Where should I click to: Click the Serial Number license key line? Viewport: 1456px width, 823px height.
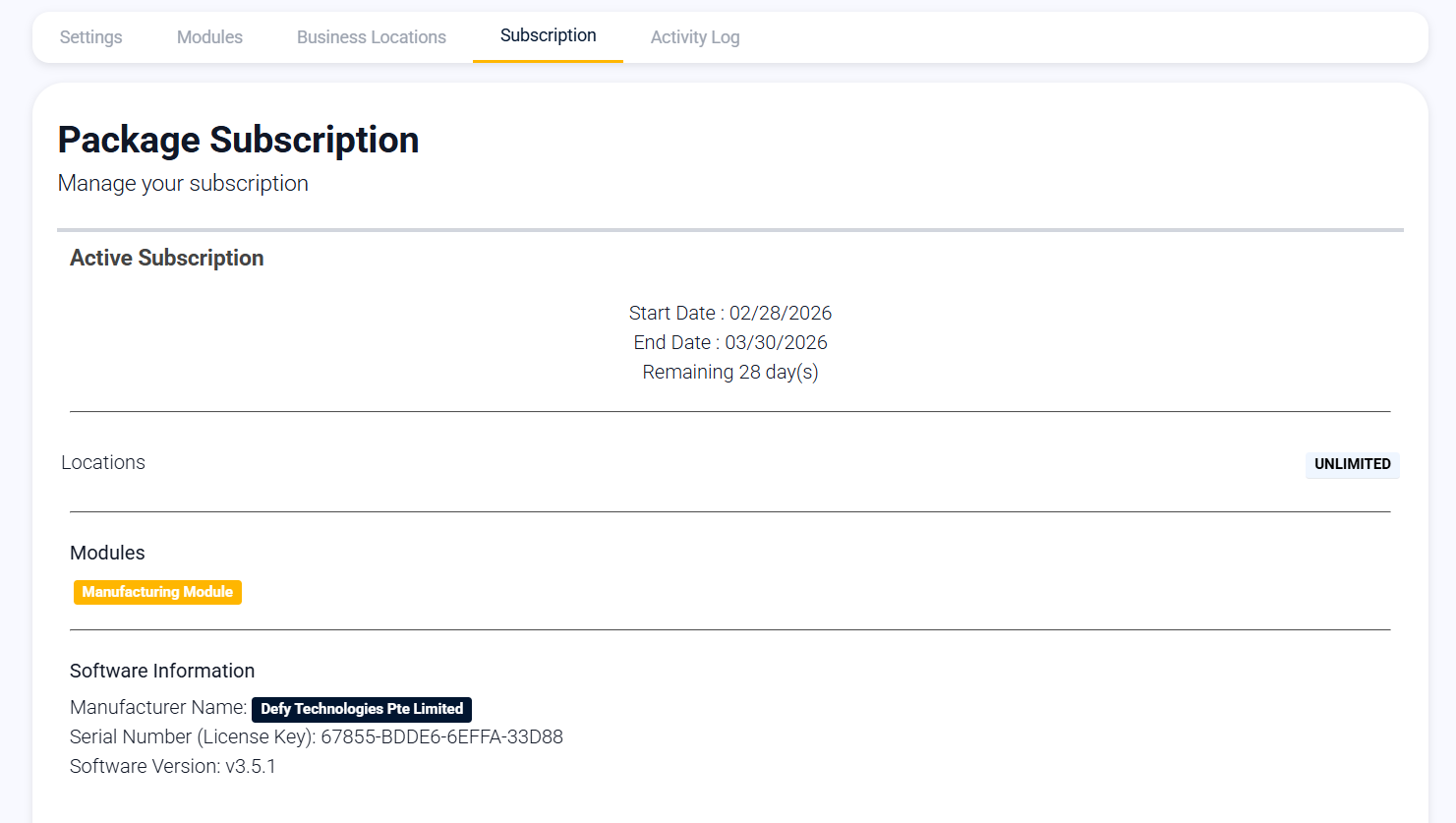click(316, 736)
